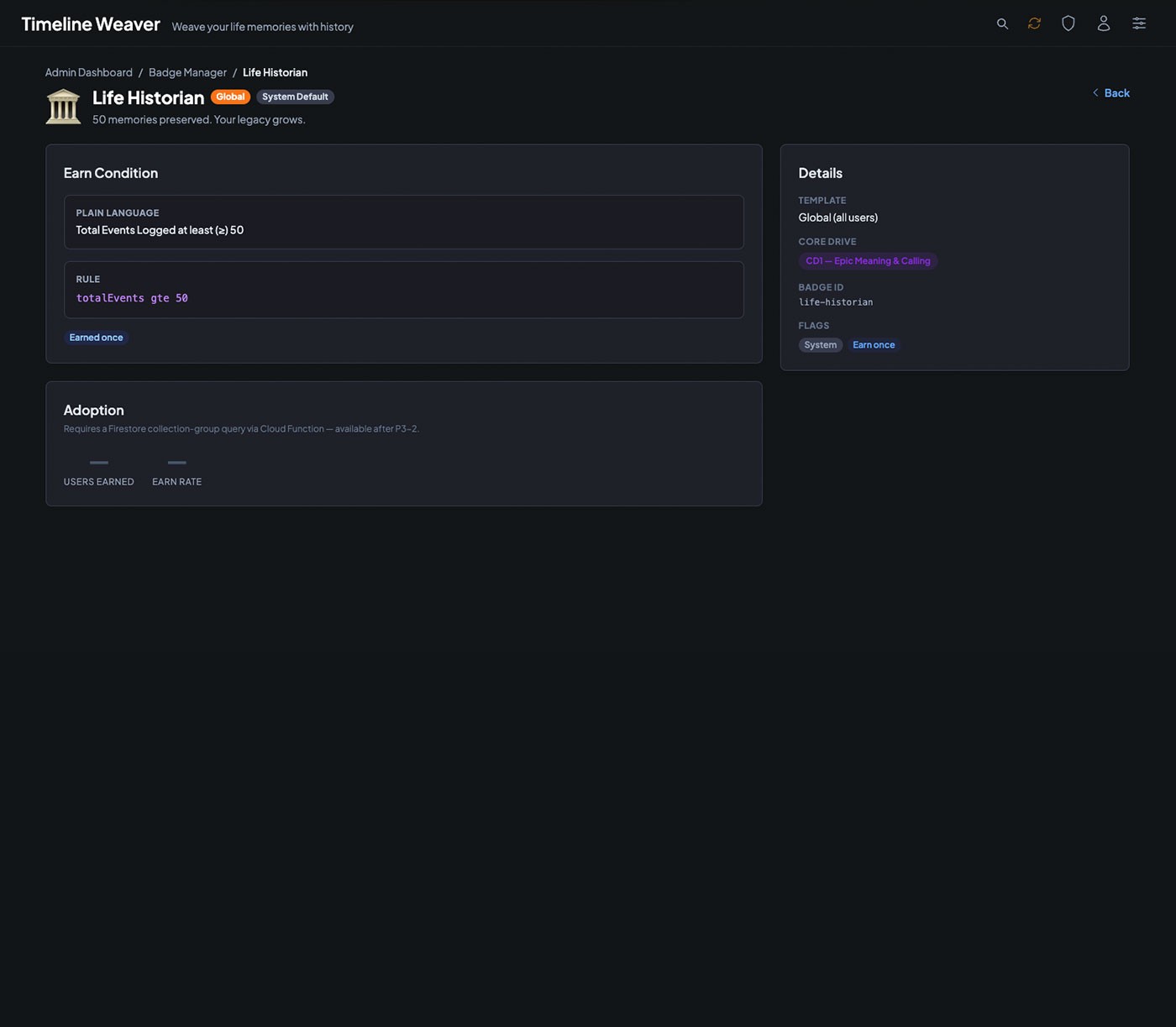Image resolution: width=1176 pixels, height=1027 pixels.
Task: Go to Admin Dashboard breadcrumb
Action: (x=89, y=72)
